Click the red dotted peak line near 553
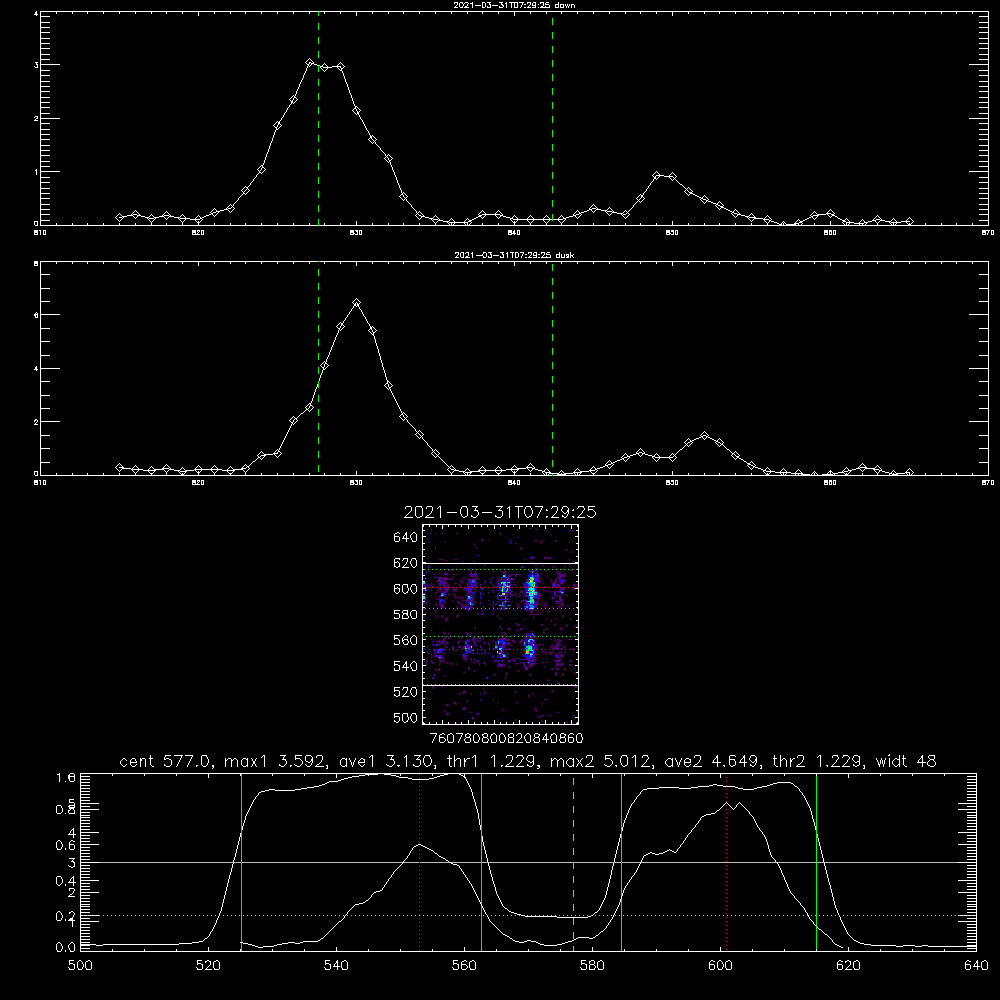 (x=420, y=861)
